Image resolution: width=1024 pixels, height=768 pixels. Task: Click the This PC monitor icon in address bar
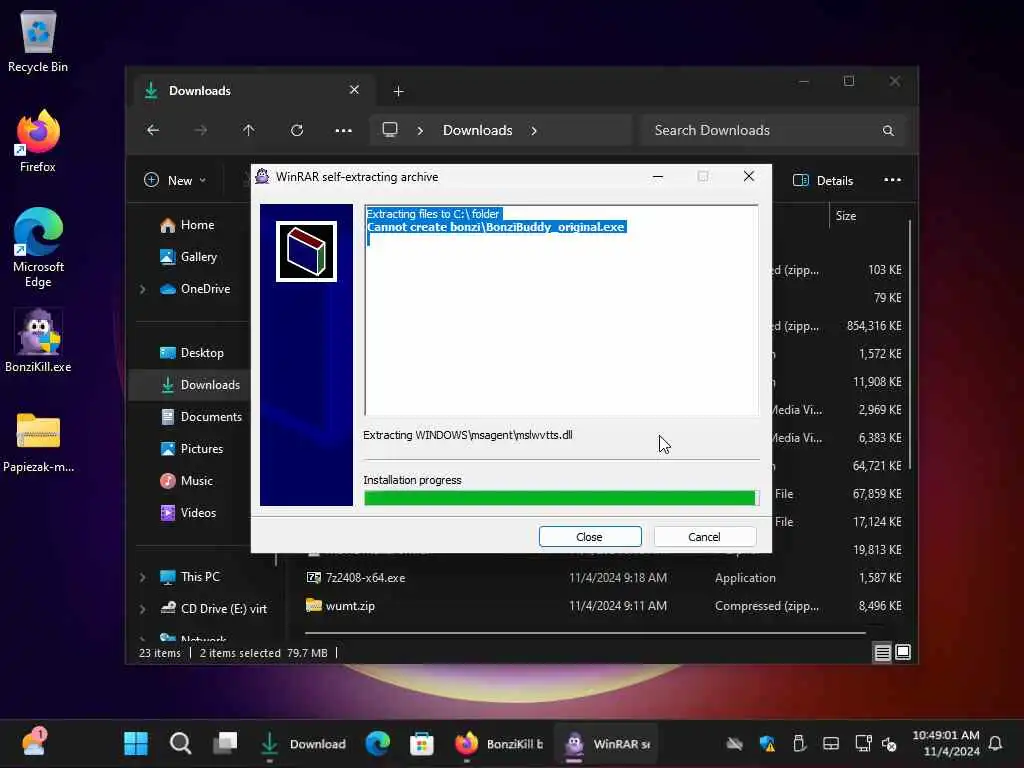tap(390, 129)
